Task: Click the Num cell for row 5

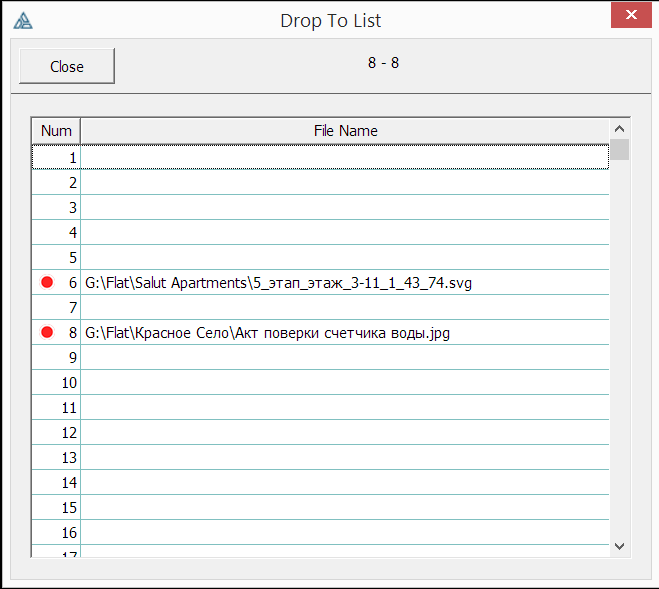Action: (56, 258)
